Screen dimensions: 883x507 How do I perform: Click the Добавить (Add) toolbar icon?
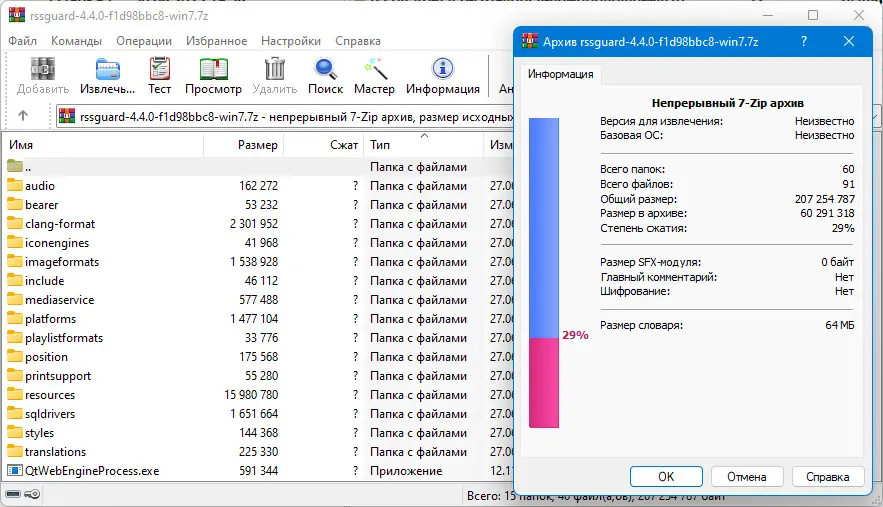click(x=43, y=69)
